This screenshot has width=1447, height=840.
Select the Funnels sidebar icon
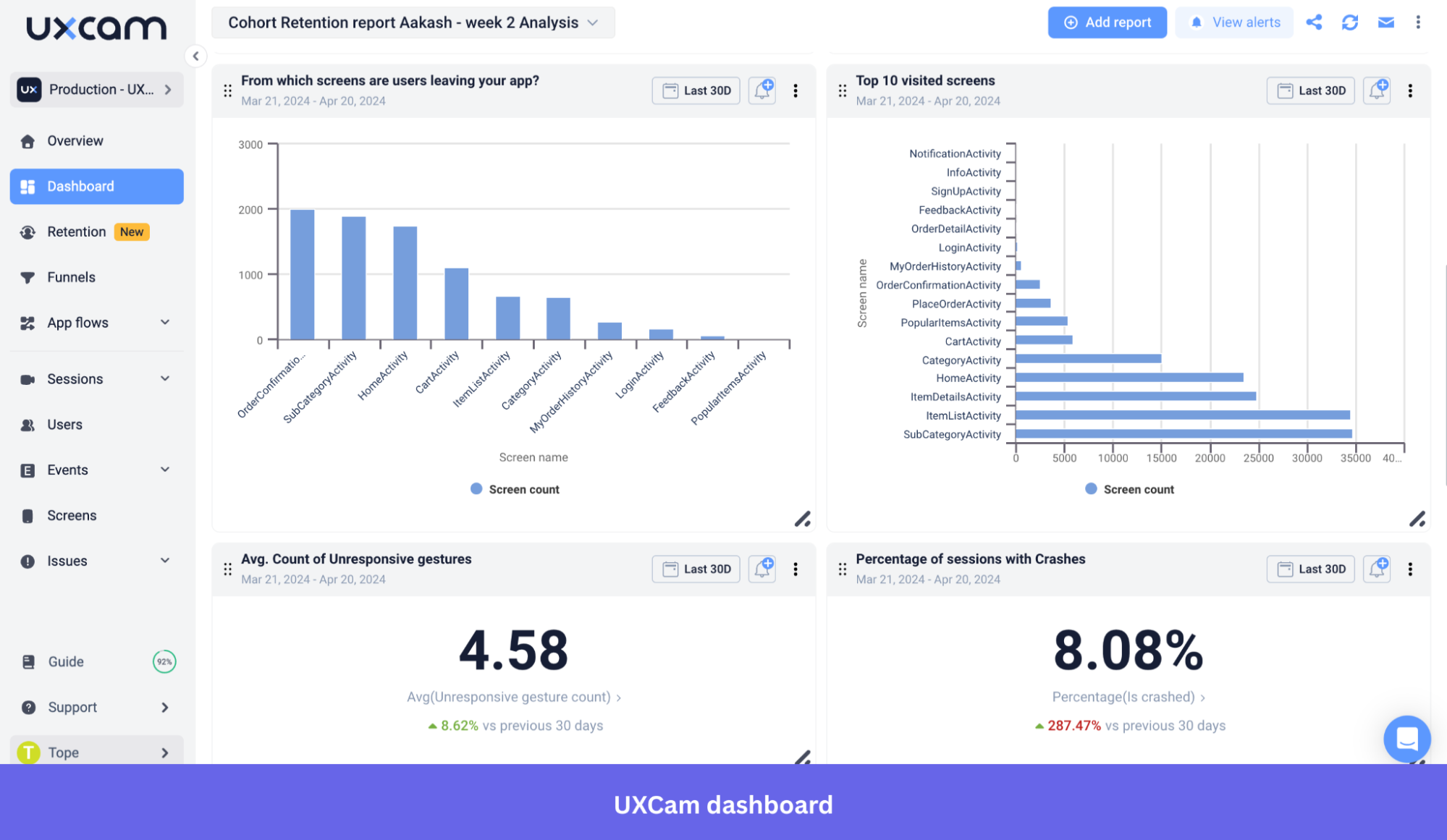click(28, 277)
